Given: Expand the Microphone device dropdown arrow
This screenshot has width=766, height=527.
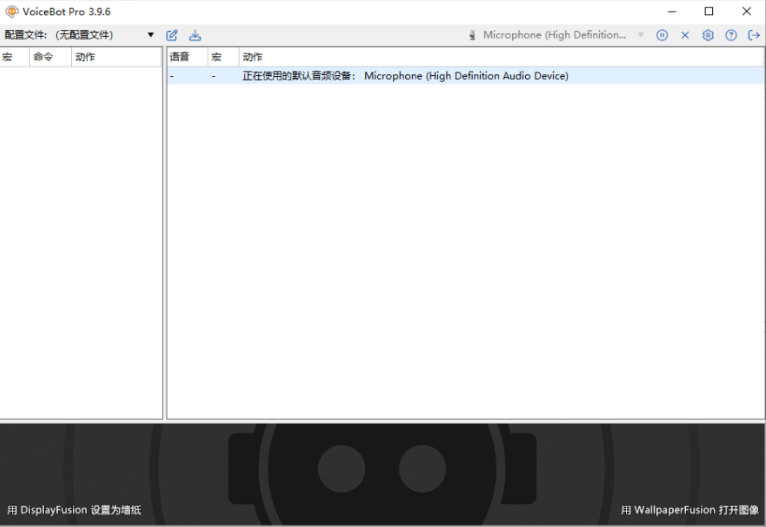Looking at the screenshot, I should point(640,35).
